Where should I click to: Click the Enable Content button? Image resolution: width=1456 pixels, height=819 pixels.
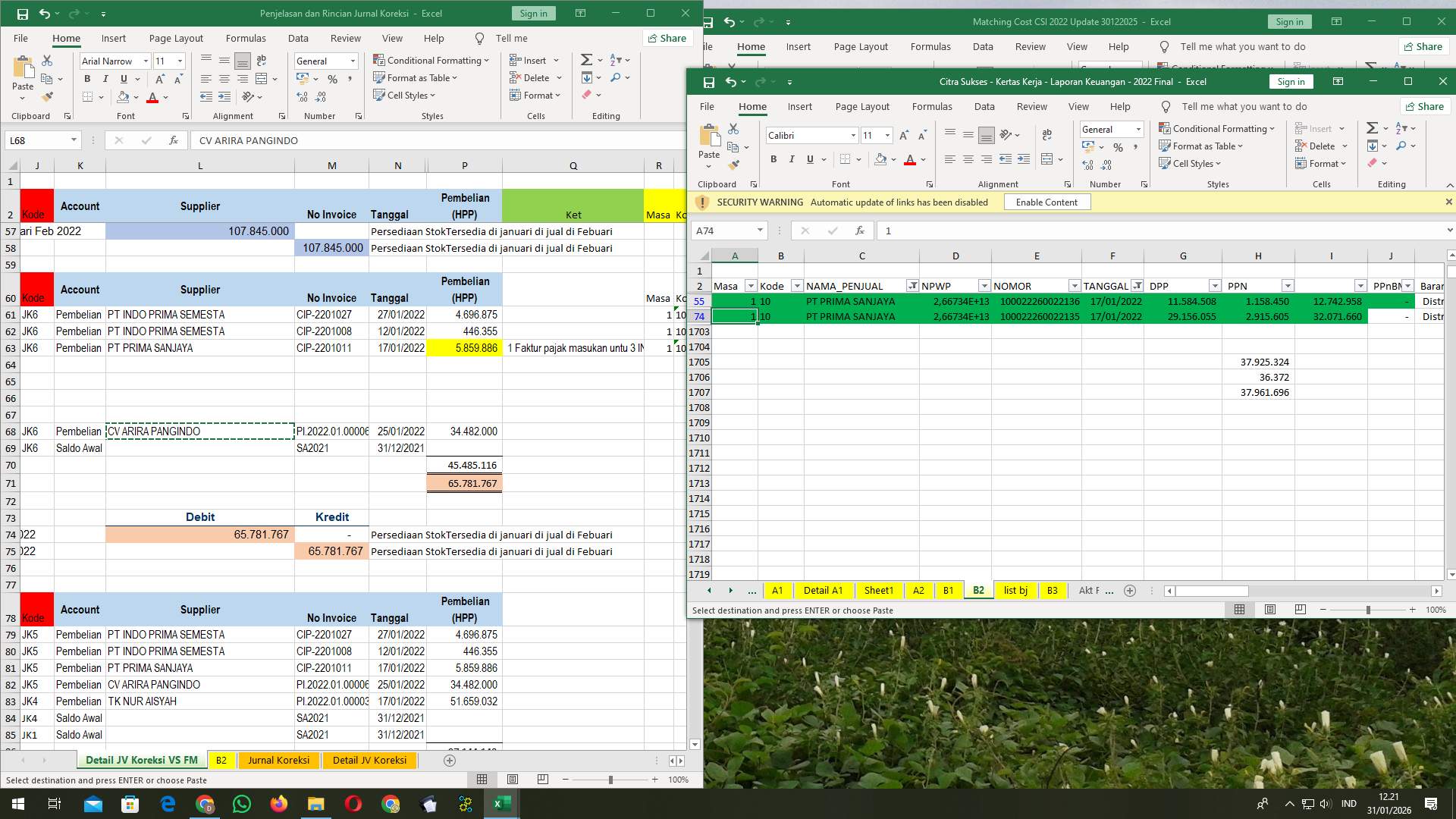point(1046,202)
